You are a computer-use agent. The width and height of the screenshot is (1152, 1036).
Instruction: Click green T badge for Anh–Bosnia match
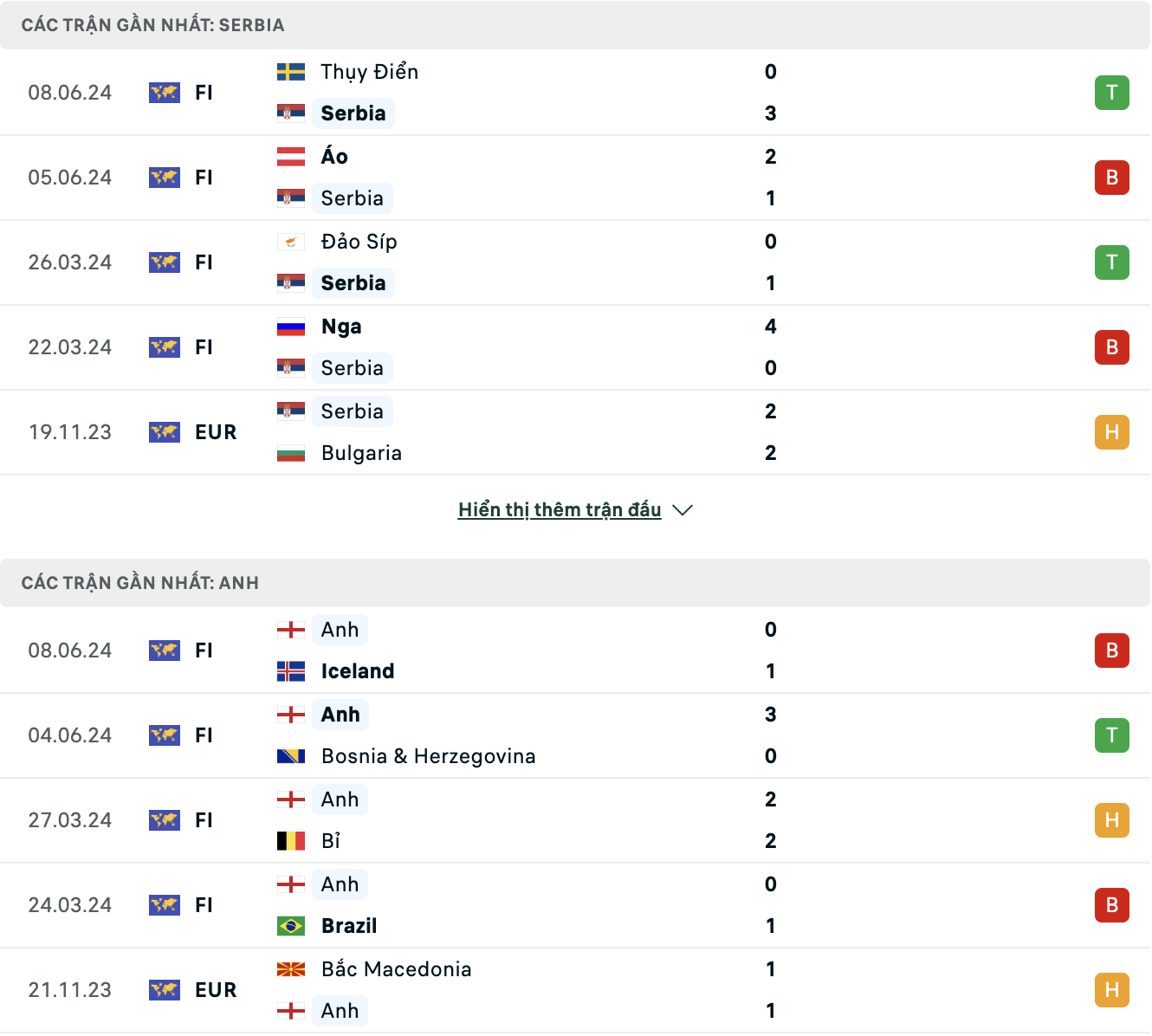click(x=1112, y=735)
